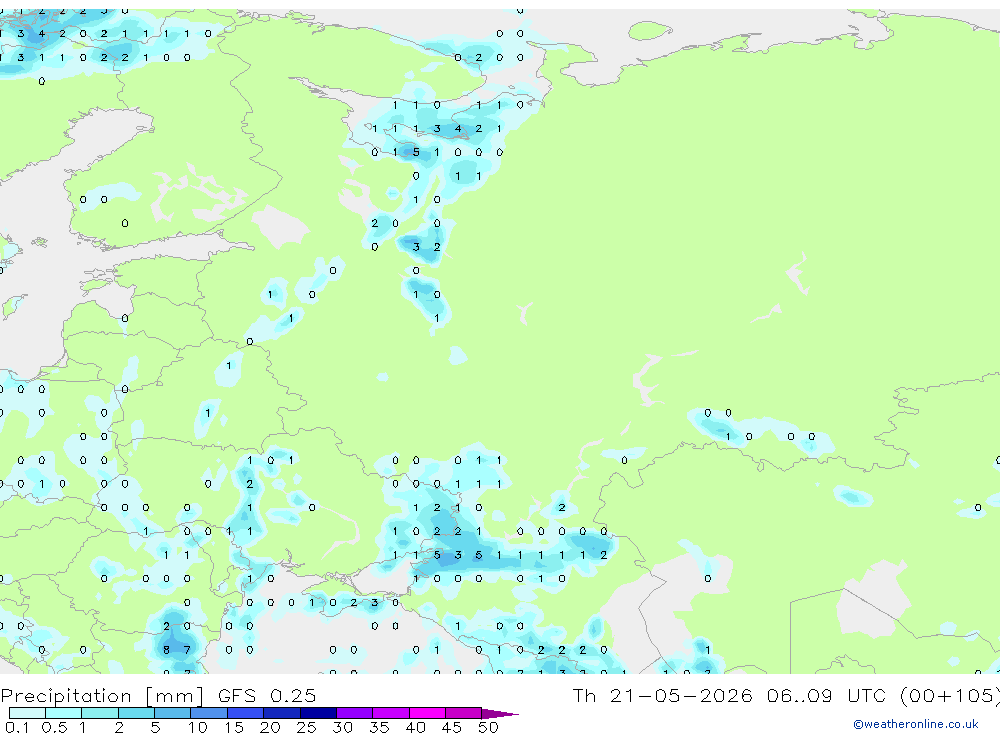
Task: Pick the 10–15 mm legend color
Action: [x=209, y=713]
